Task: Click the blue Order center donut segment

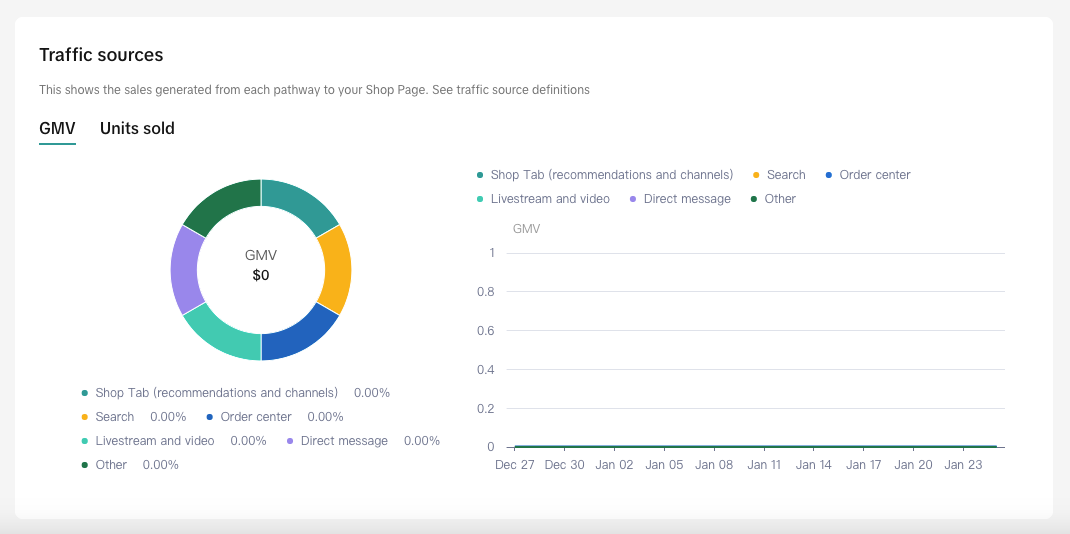Action: point(299,335)
